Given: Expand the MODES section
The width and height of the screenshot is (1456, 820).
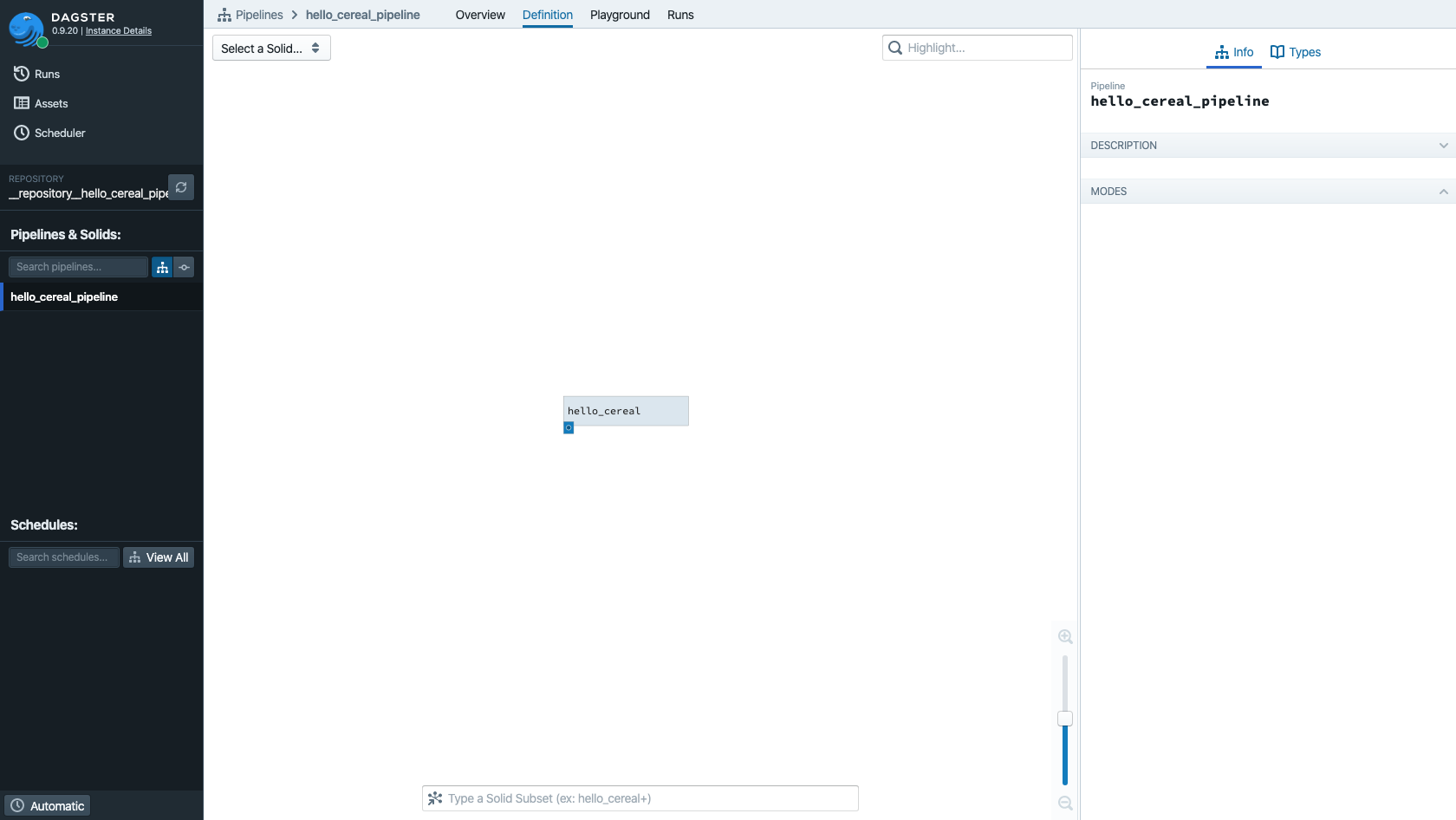Looking at the screenshot, I should point(1268,191).
